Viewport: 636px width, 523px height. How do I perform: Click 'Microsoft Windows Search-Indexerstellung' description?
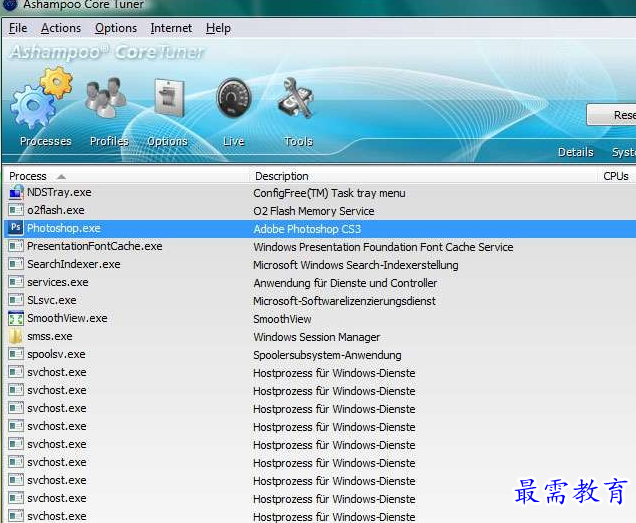coord(356,265)
